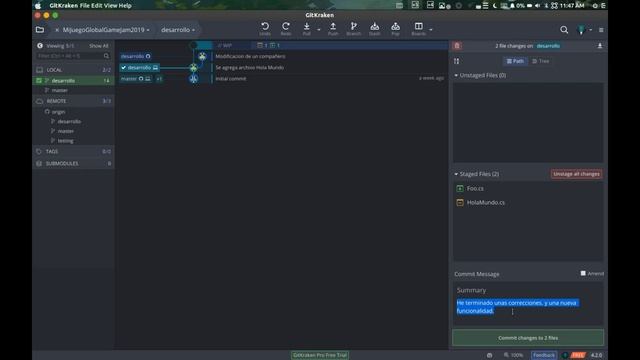Open the View menu in menu bar

(x=110, y=6)
